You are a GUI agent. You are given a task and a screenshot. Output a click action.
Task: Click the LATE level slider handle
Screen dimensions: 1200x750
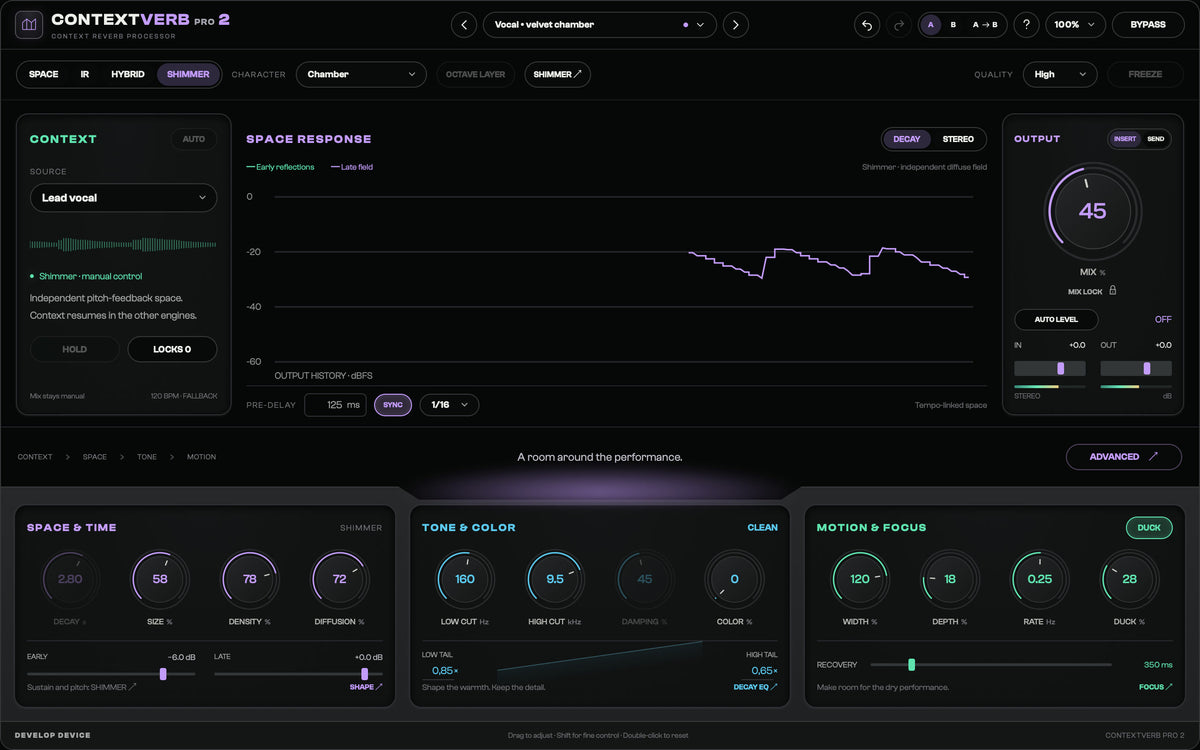click(365, 674)
